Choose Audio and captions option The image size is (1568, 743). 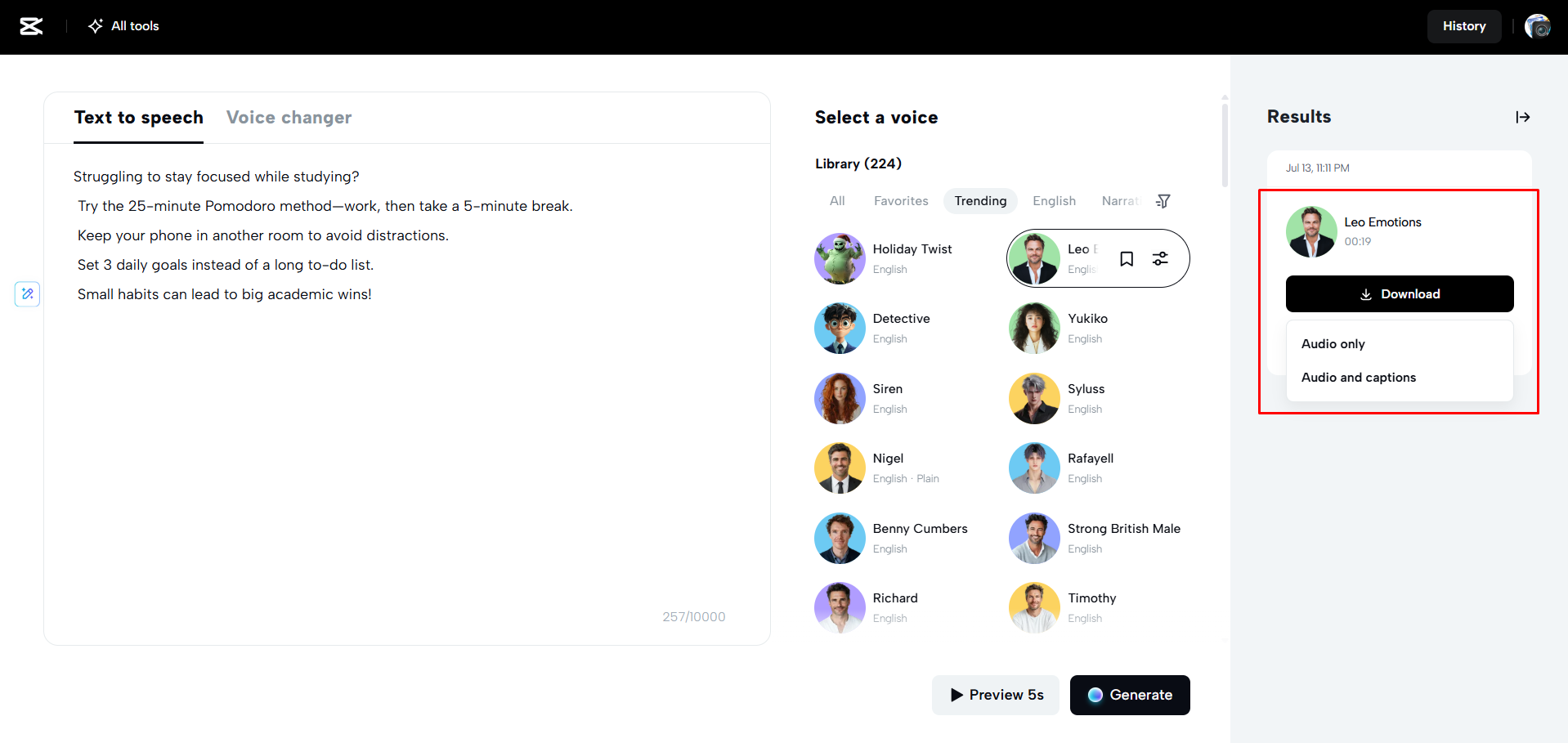coord(1359,378)
